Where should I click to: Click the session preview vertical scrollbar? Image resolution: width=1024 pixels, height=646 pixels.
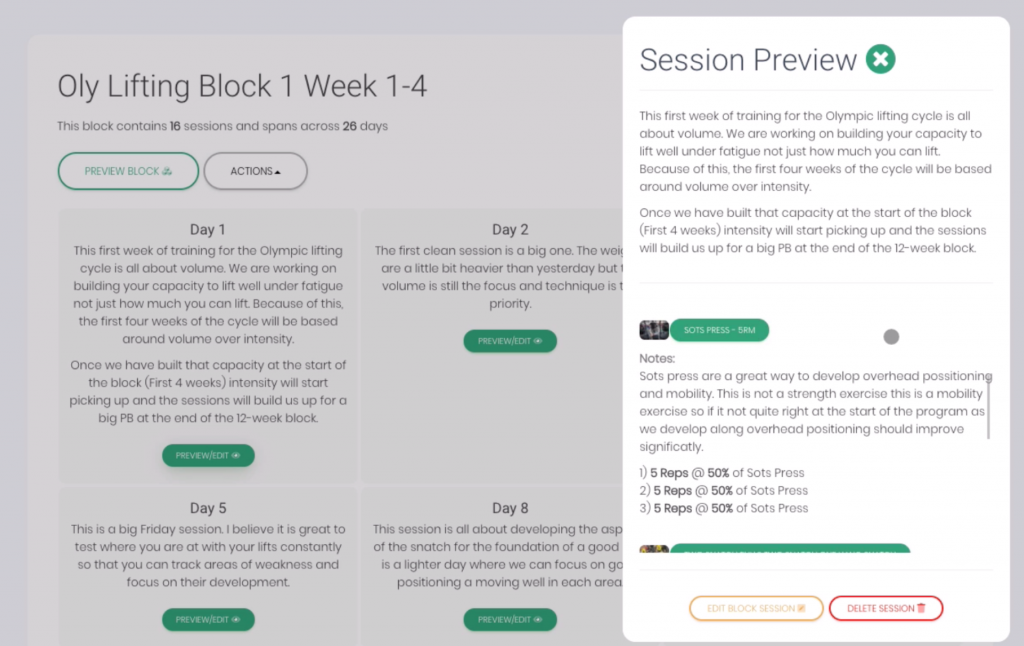[989, 406]
